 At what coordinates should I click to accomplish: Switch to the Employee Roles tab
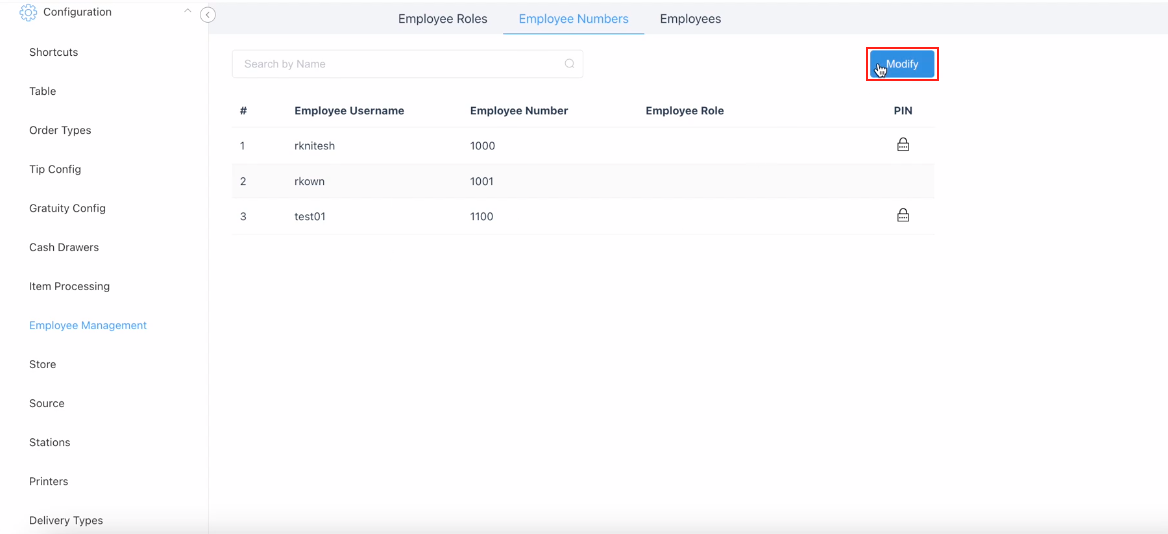click(442, 19)
